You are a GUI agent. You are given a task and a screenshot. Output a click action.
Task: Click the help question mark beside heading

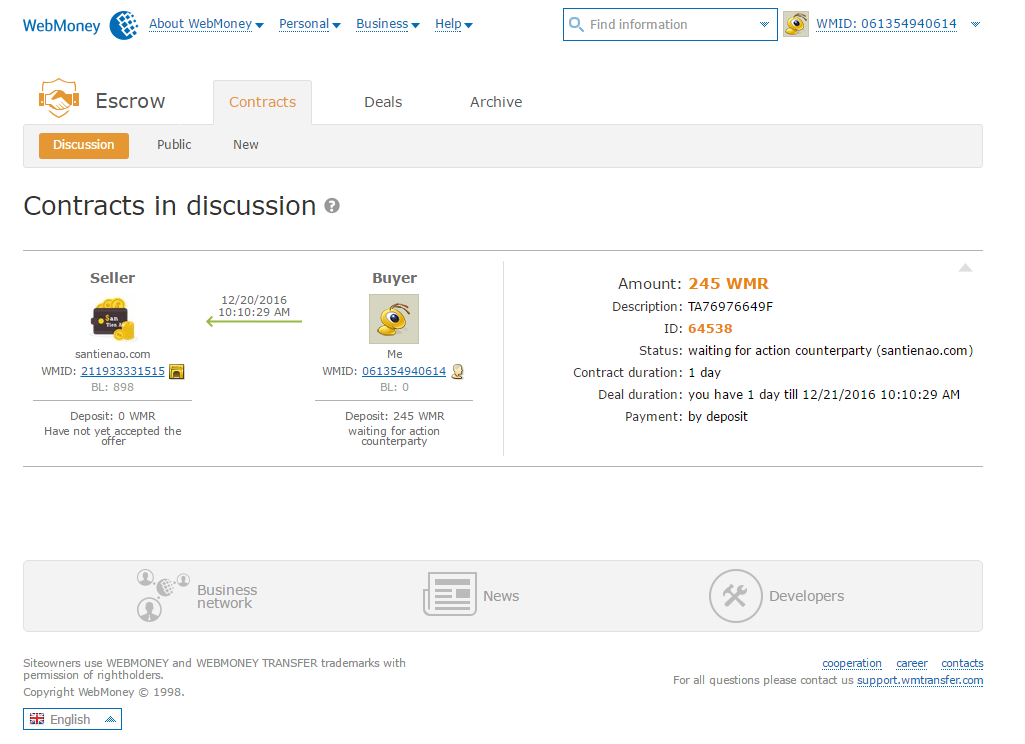[332, 206]
